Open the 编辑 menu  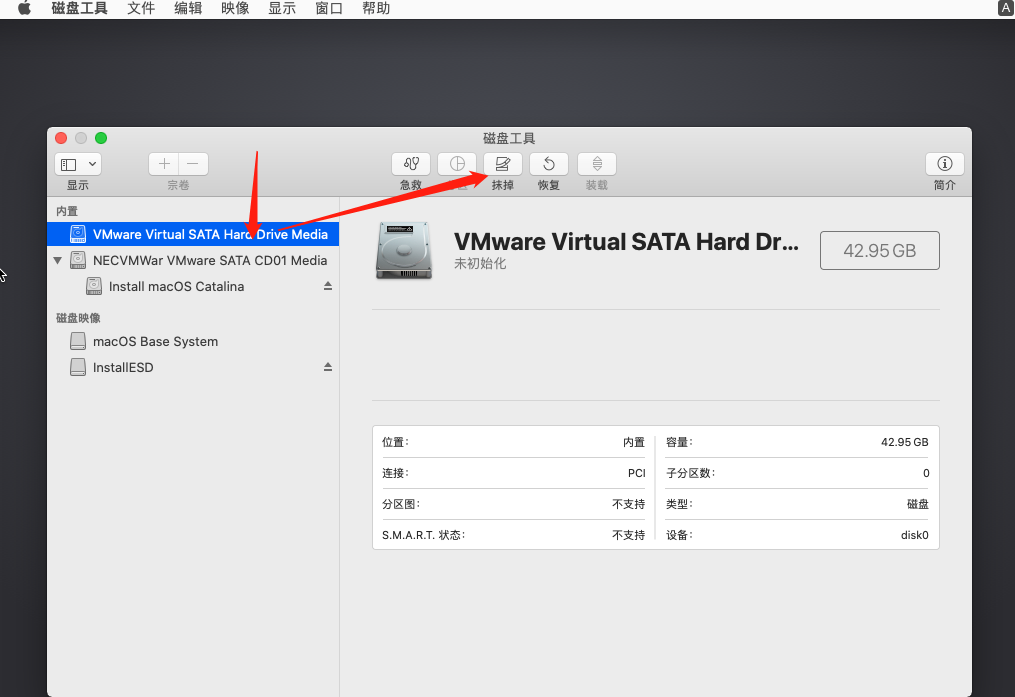[188, 8]
